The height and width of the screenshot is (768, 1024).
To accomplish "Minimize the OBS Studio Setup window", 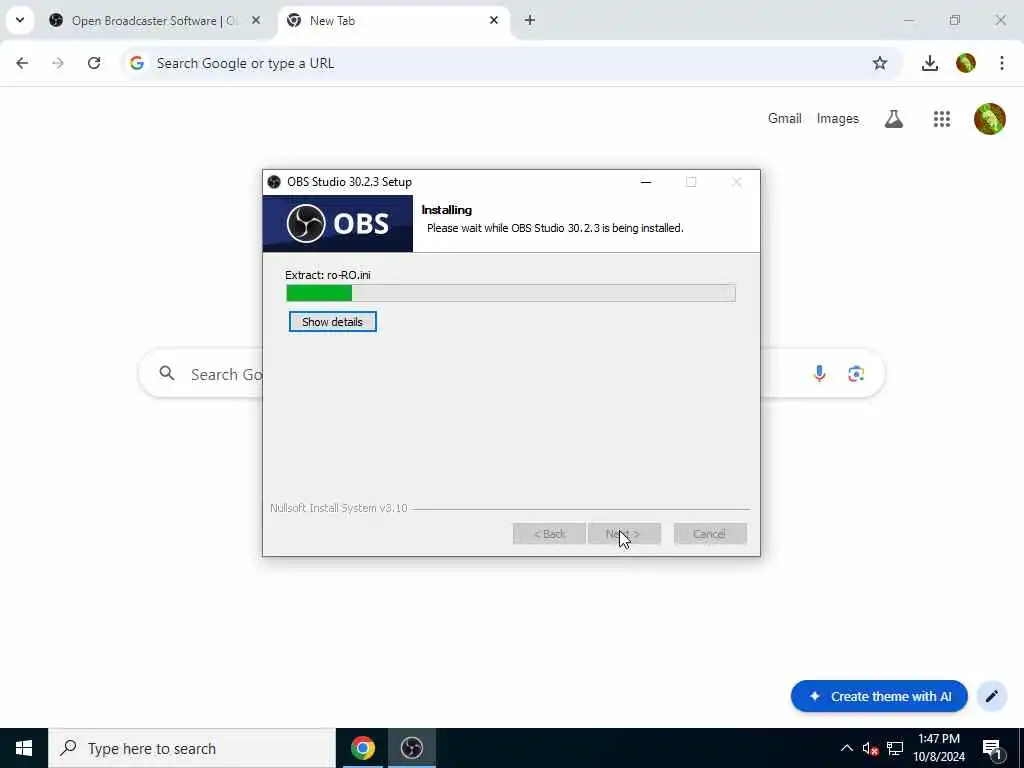I will 646,182.
